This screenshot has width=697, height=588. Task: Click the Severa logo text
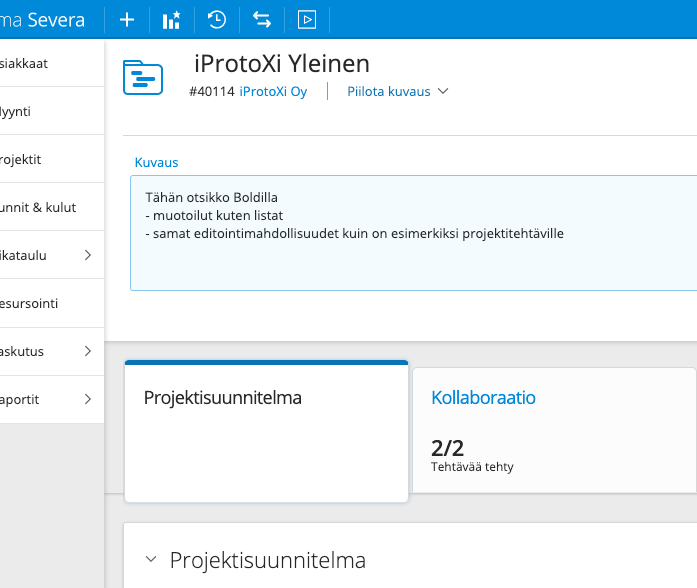[56, 20]
